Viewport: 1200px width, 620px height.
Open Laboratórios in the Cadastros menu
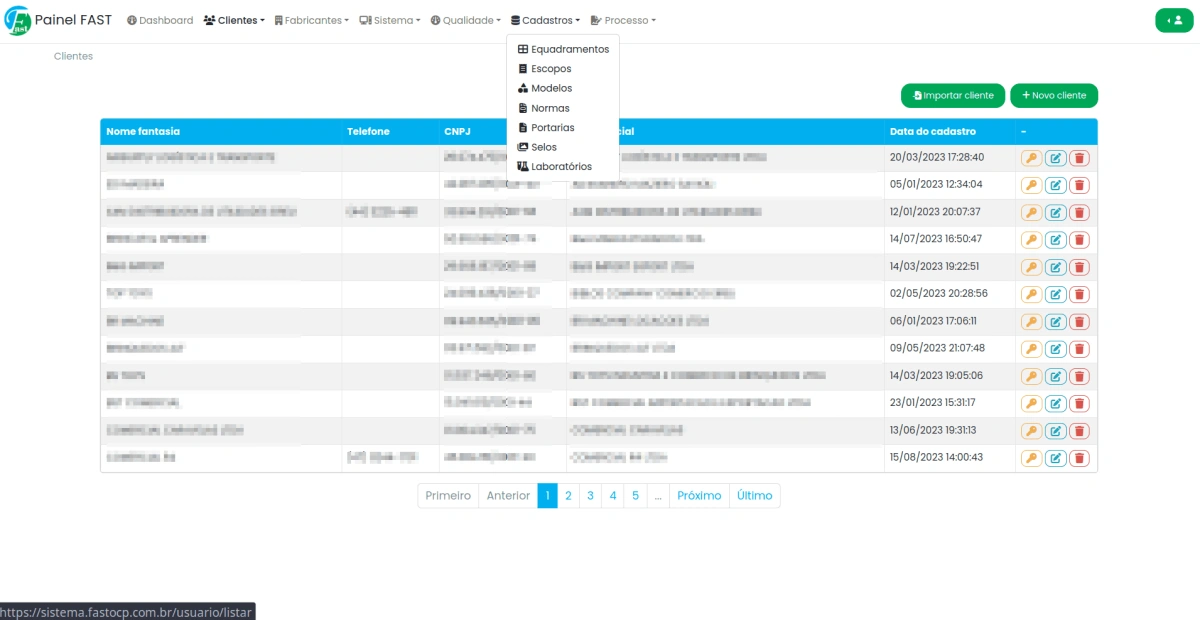pyautogui.click(x=563, y=166)
